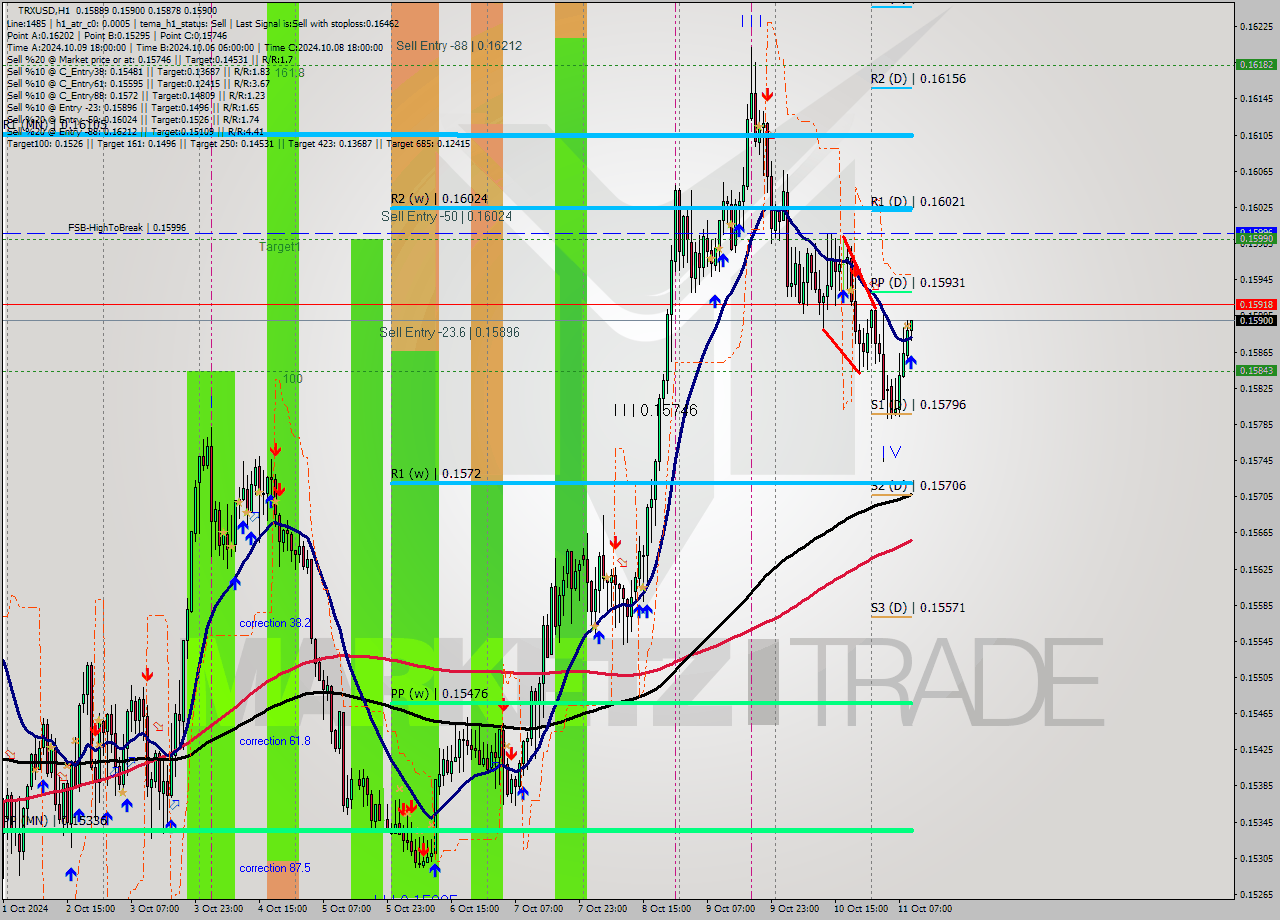Click the Sell %20 @ Market price info line
Screen dimensions: 1280x920
click(x=150, y=59)
